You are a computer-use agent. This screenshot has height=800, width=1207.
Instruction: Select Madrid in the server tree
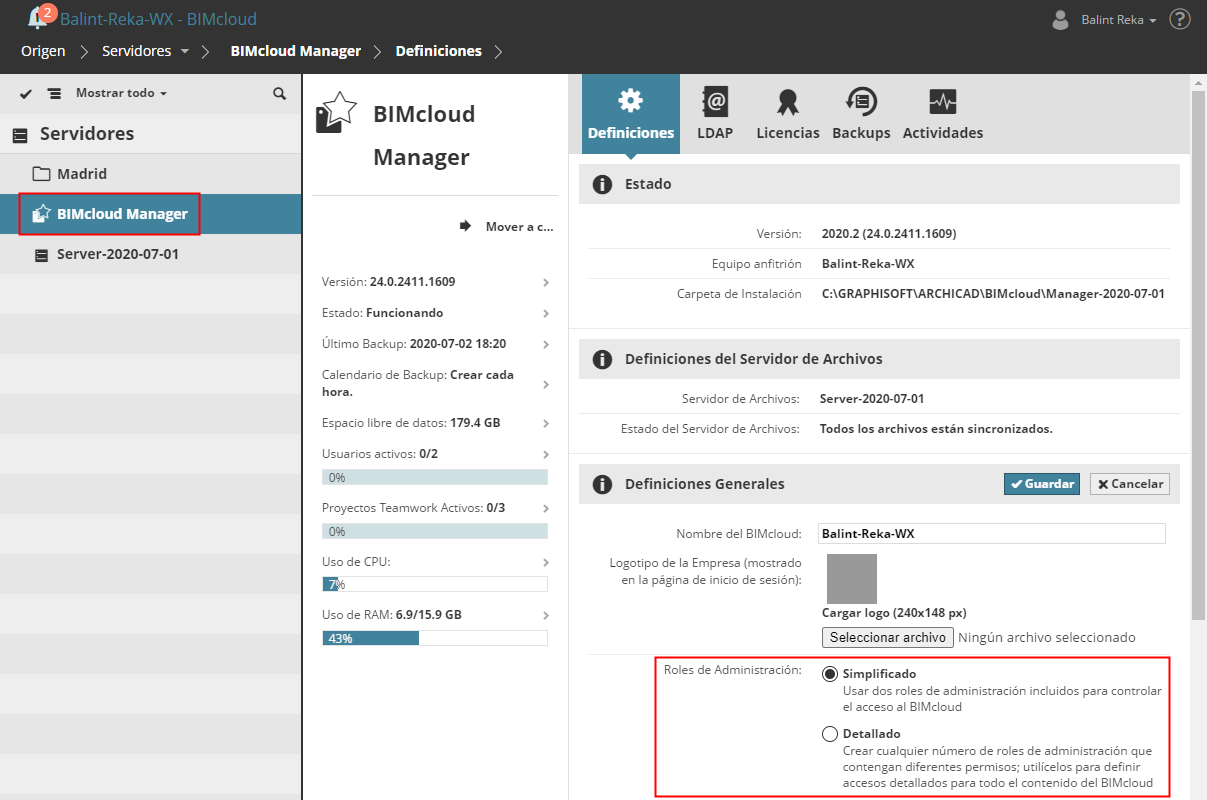click(x=150, y=174)
